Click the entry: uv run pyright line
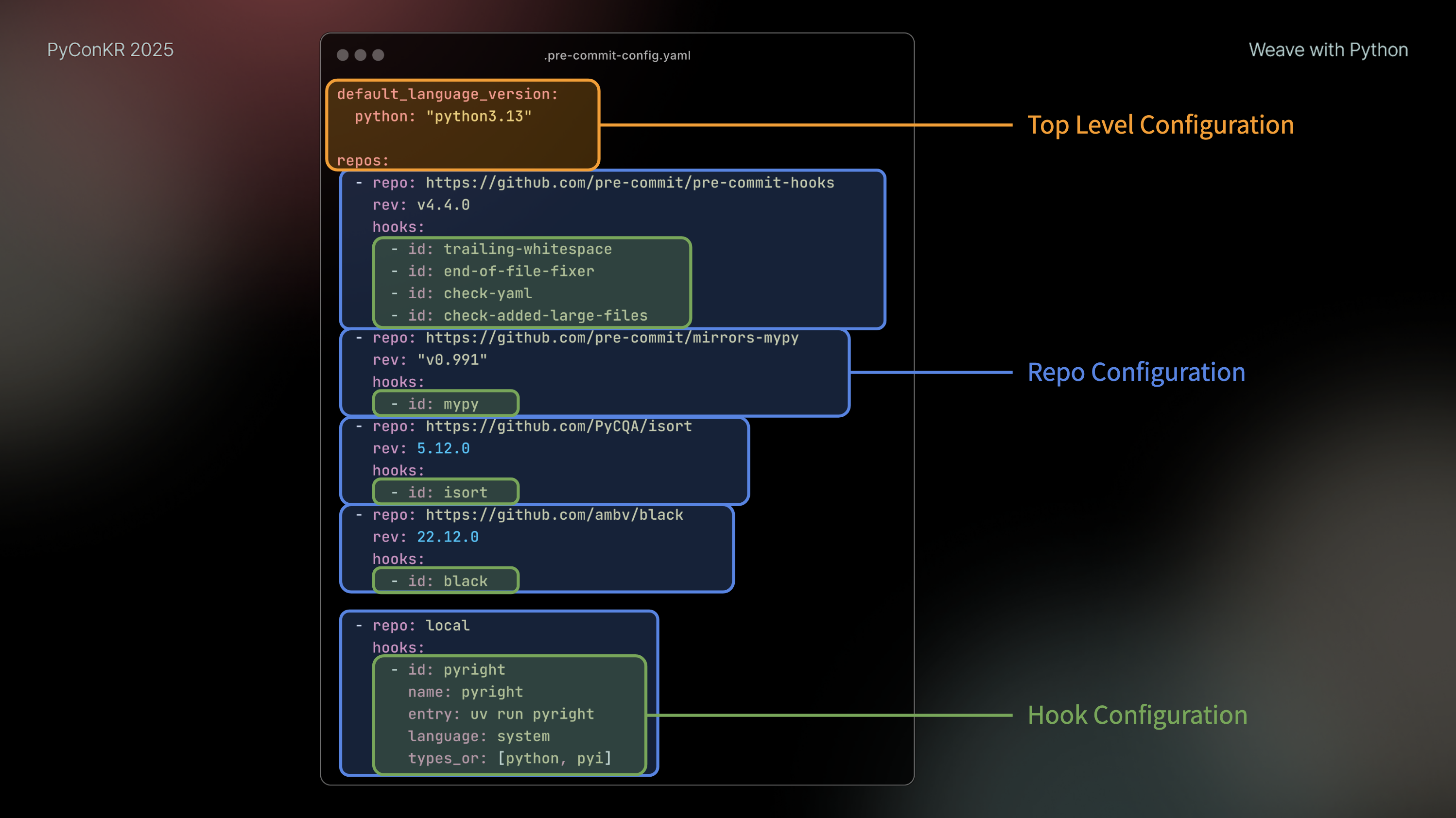Image resolution: width=1456 pixels, height=818 pixels. pyautogui.click(x=501, y=714)
